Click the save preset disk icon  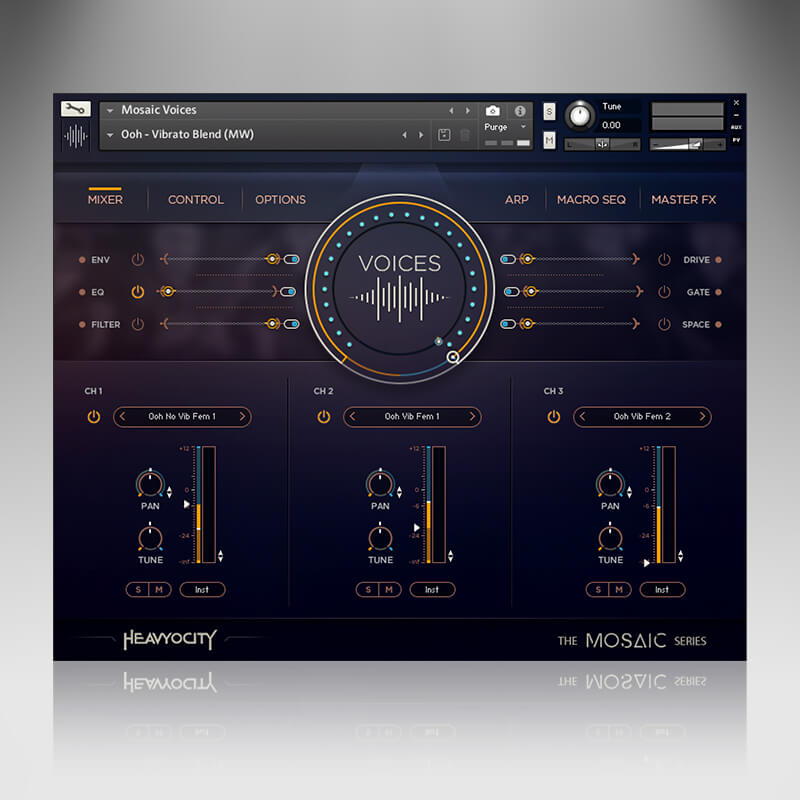(x=444, y=135)
